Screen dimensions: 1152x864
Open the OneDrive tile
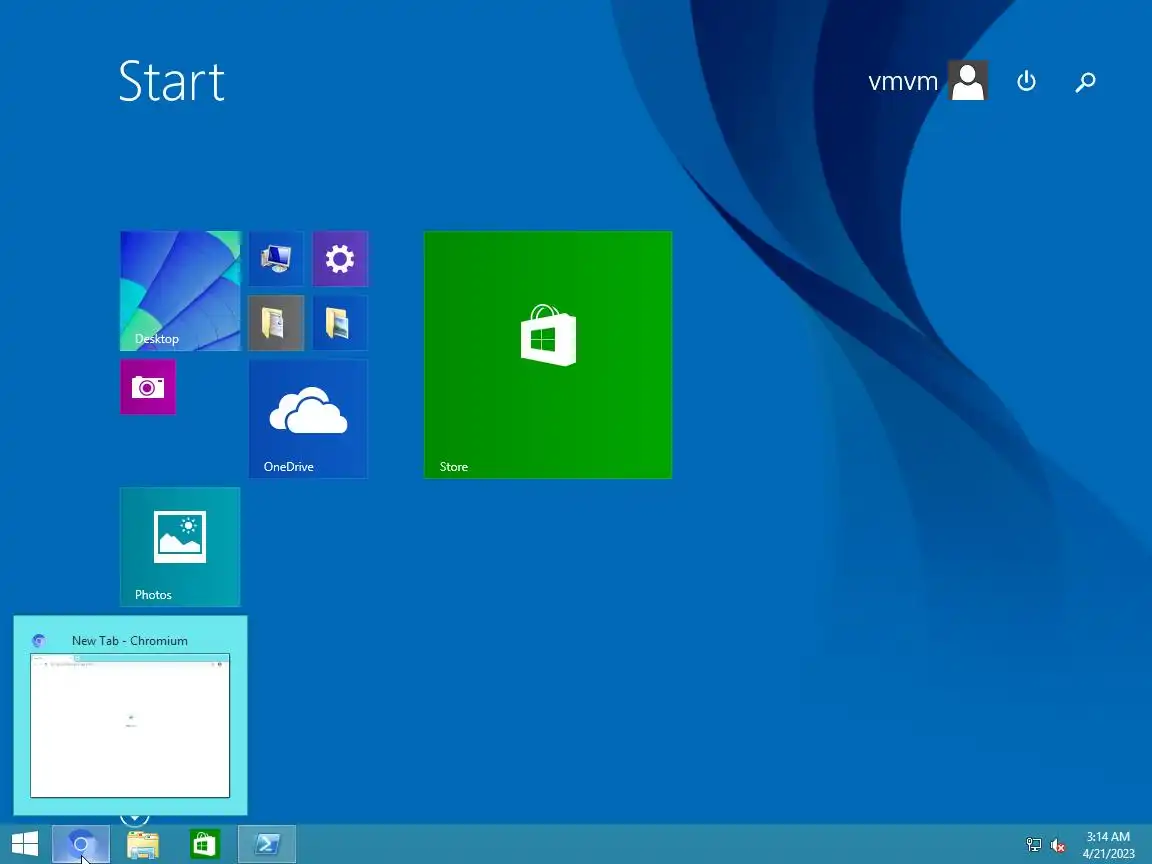pos(309,419)
